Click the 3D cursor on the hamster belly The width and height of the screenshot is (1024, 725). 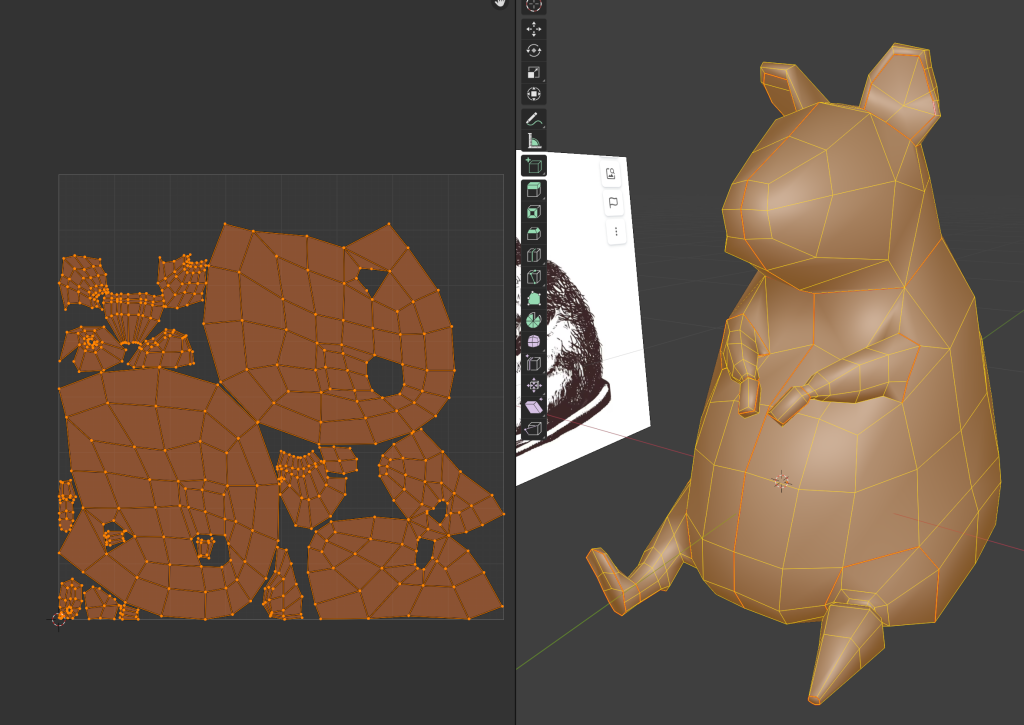click(781, 481)
